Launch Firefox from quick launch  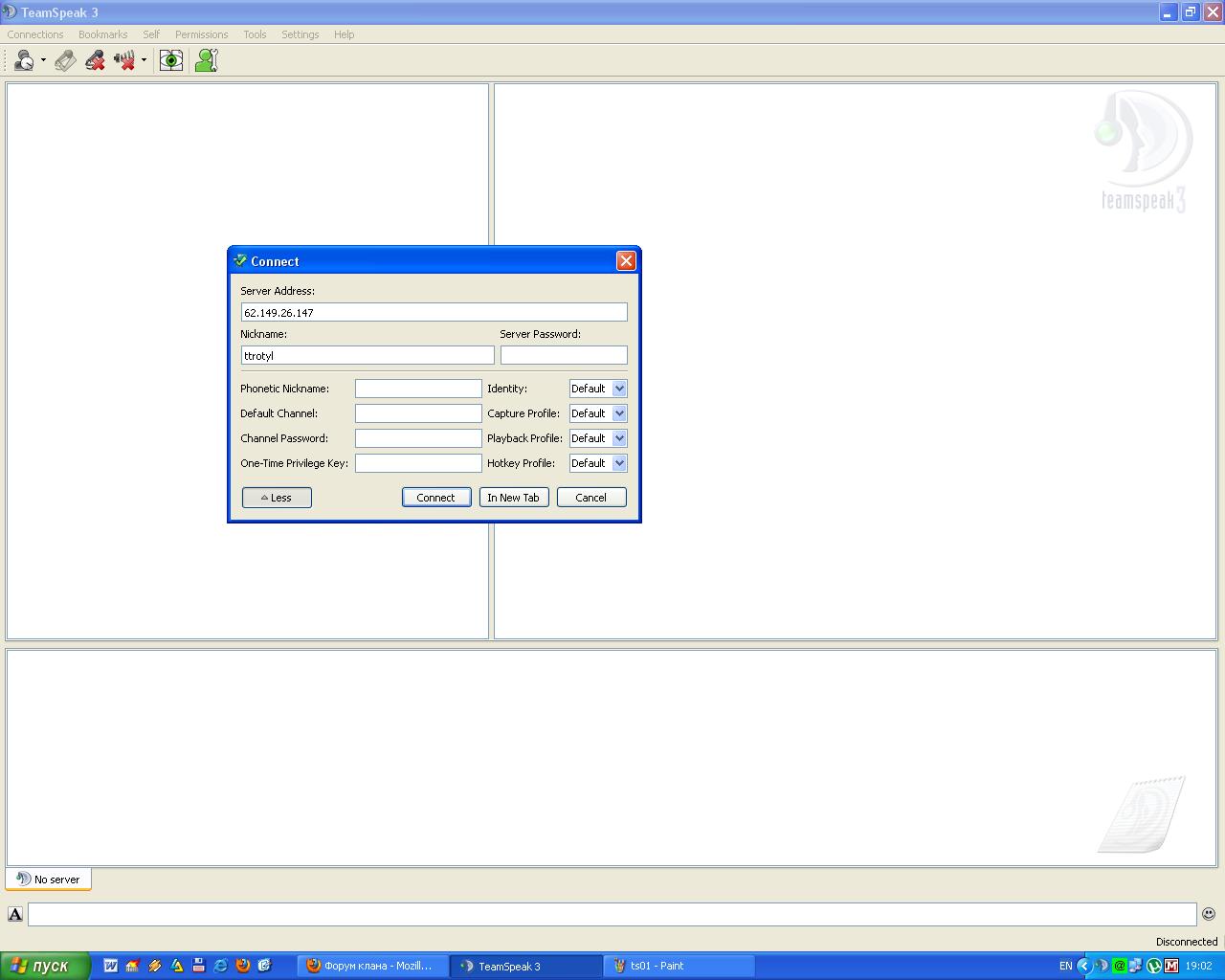(x=242, y=966)
